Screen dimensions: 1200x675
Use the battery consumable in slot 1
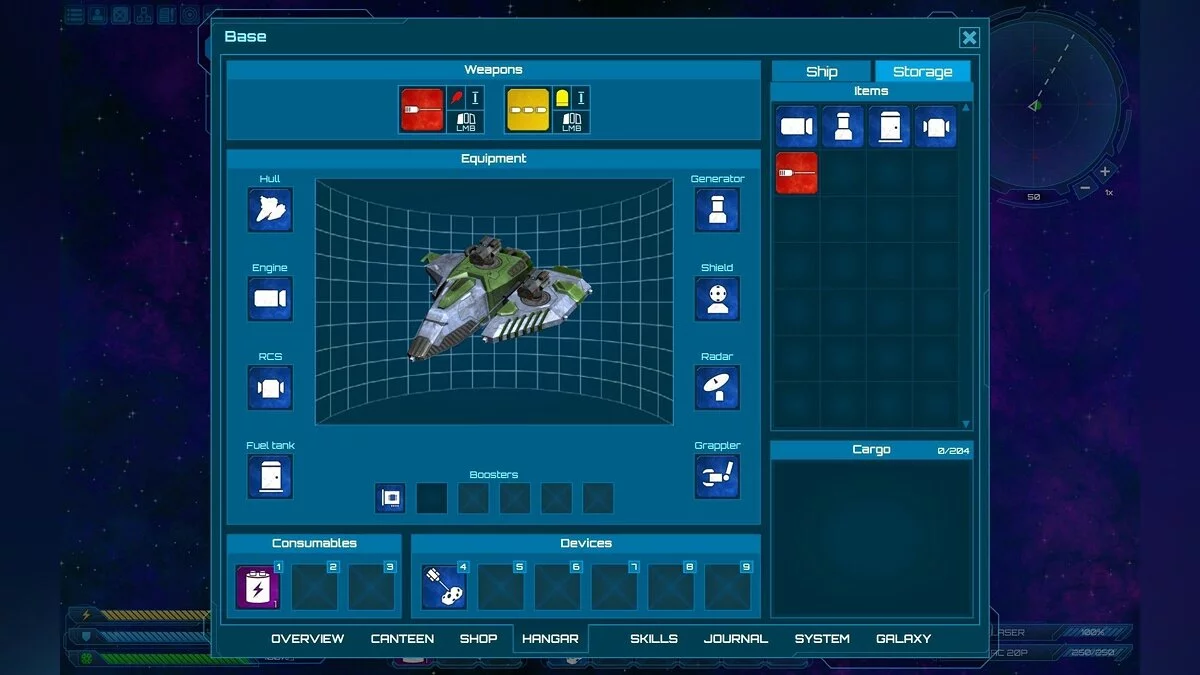click(x=257, y=587)
